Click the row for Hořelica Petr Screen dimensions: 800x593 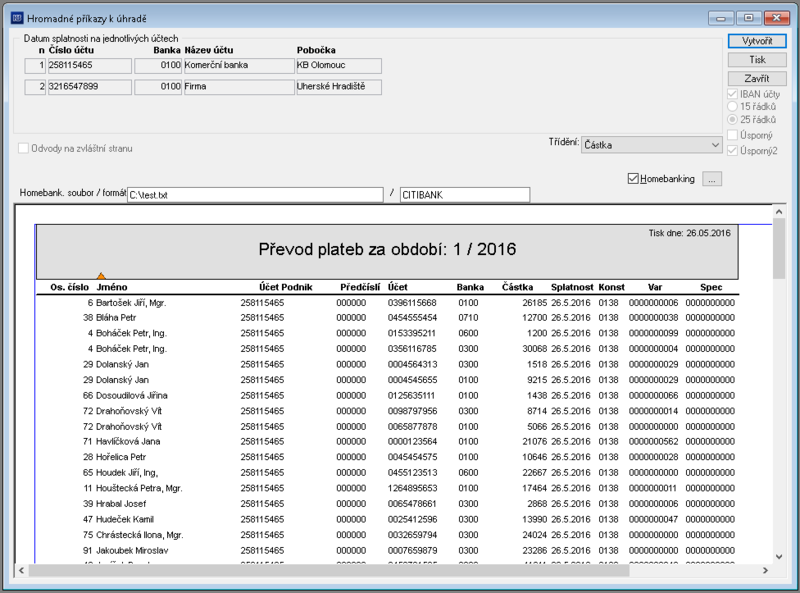388,457
